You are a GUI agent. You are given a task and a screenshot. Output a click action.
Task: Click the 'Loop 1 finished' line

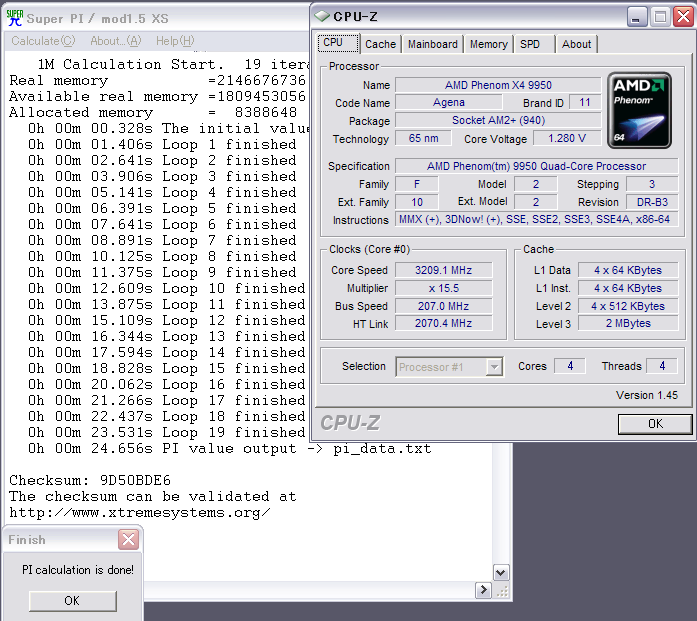click(162, 144)
